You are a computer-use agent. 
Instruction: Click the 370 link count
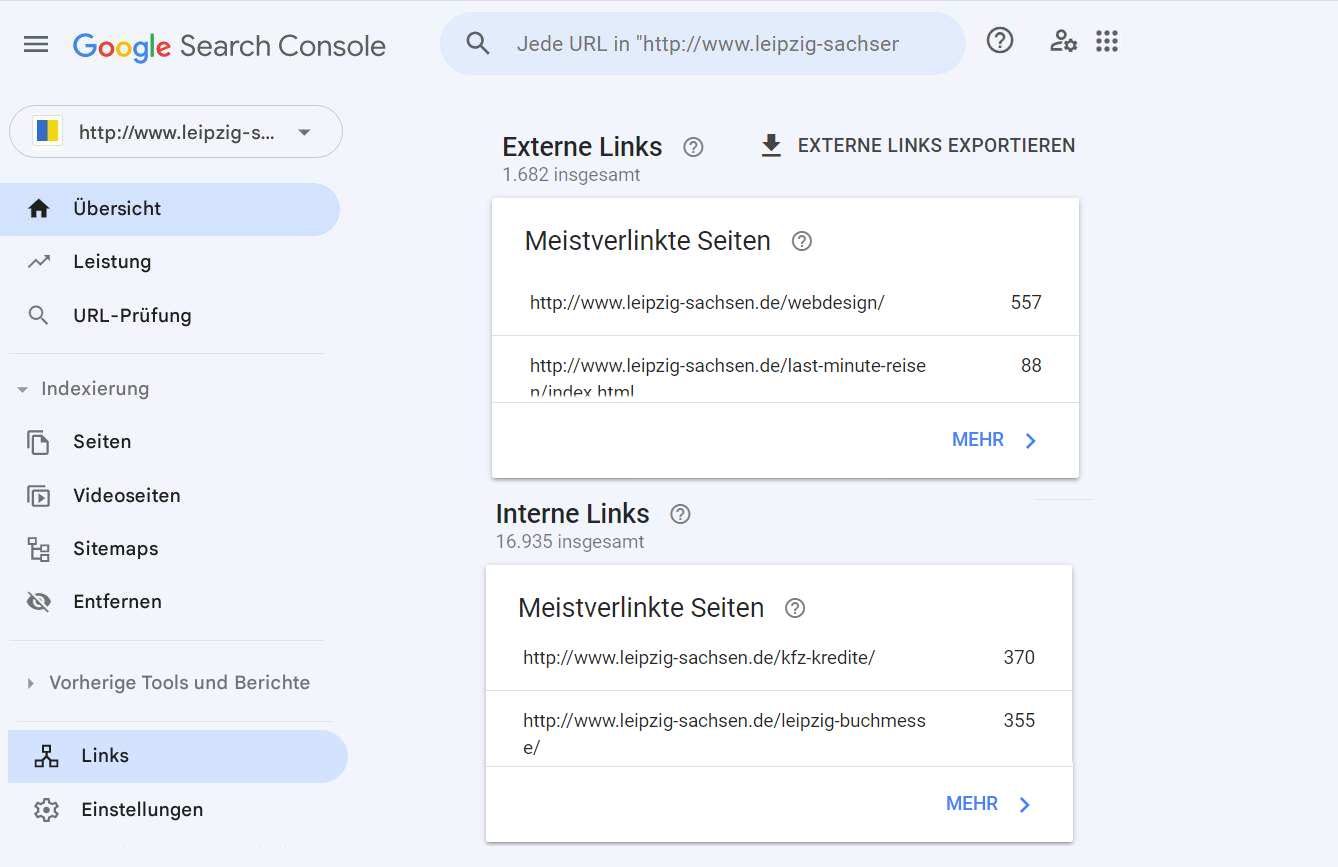(1019, 658)
